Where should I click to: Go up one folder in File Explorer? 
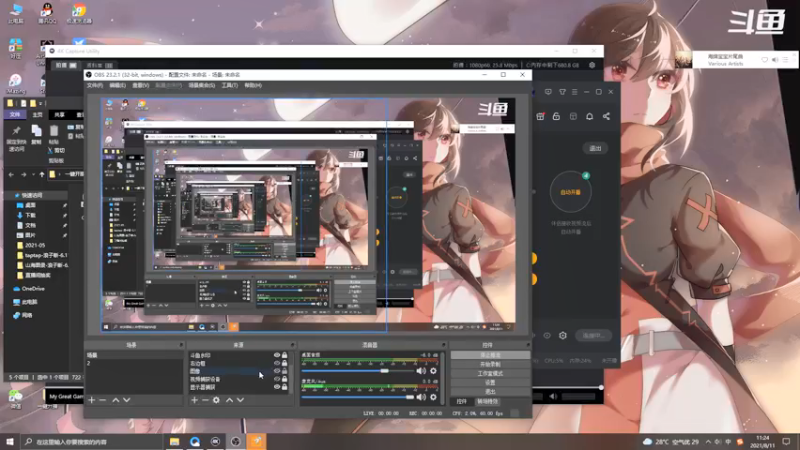(x=42, y=174)
